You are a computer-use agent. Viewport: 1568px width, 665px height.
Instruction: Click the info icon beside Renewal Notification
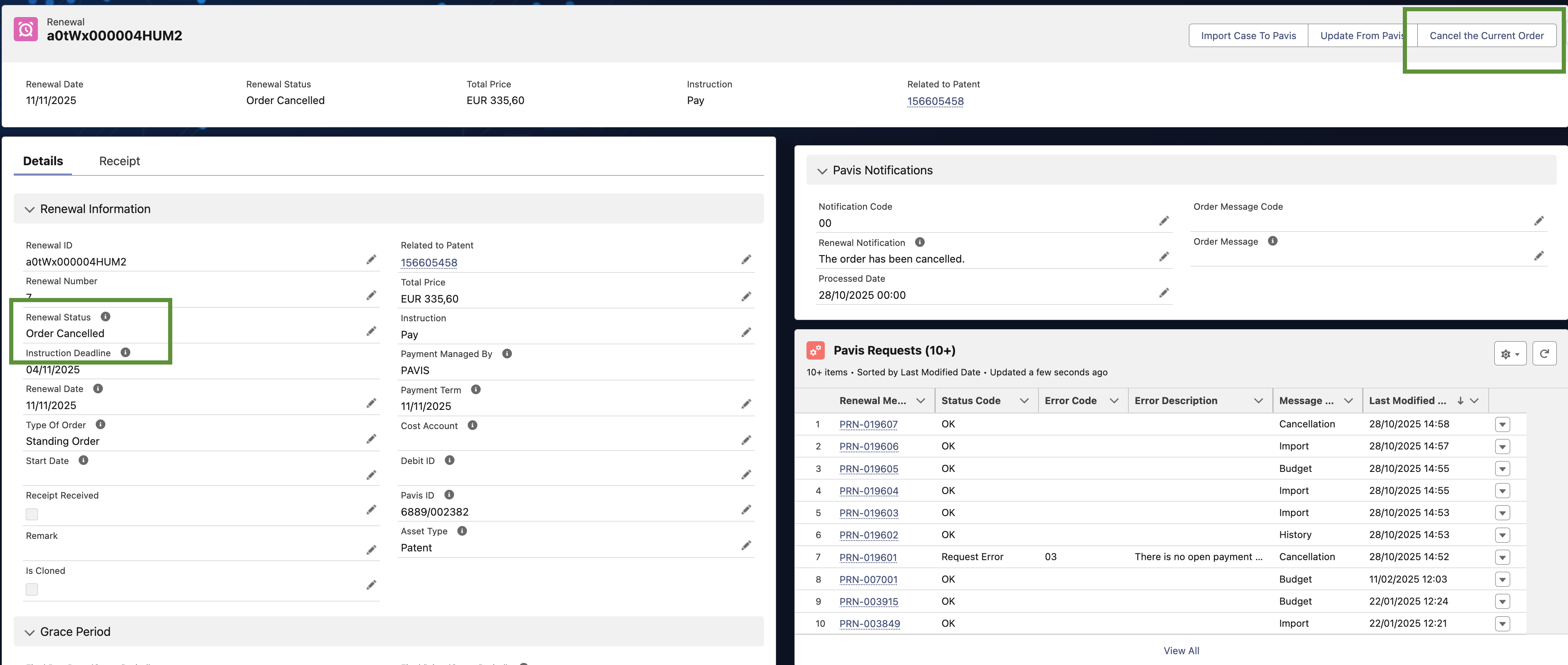[920, 242]
